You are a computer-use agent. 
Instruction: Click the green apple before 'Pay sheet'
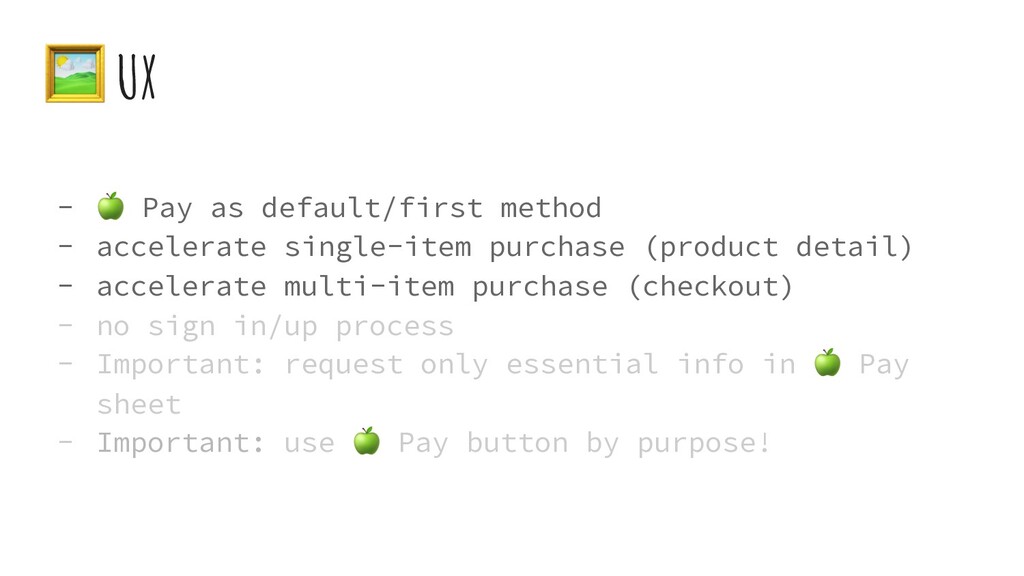pos(827,362)
